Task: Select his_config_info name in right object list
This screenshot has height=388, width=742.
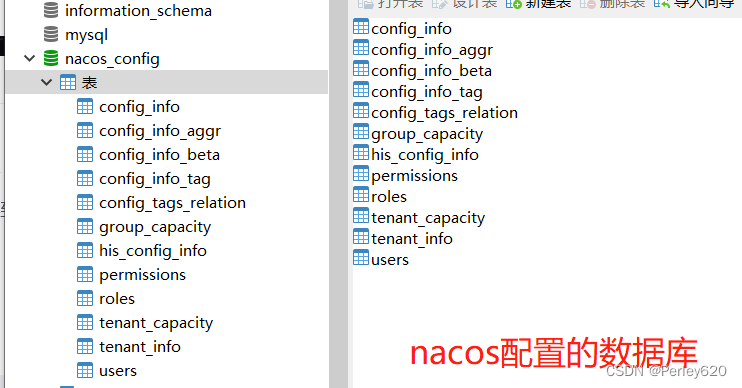Action: (x=425, y=156)
